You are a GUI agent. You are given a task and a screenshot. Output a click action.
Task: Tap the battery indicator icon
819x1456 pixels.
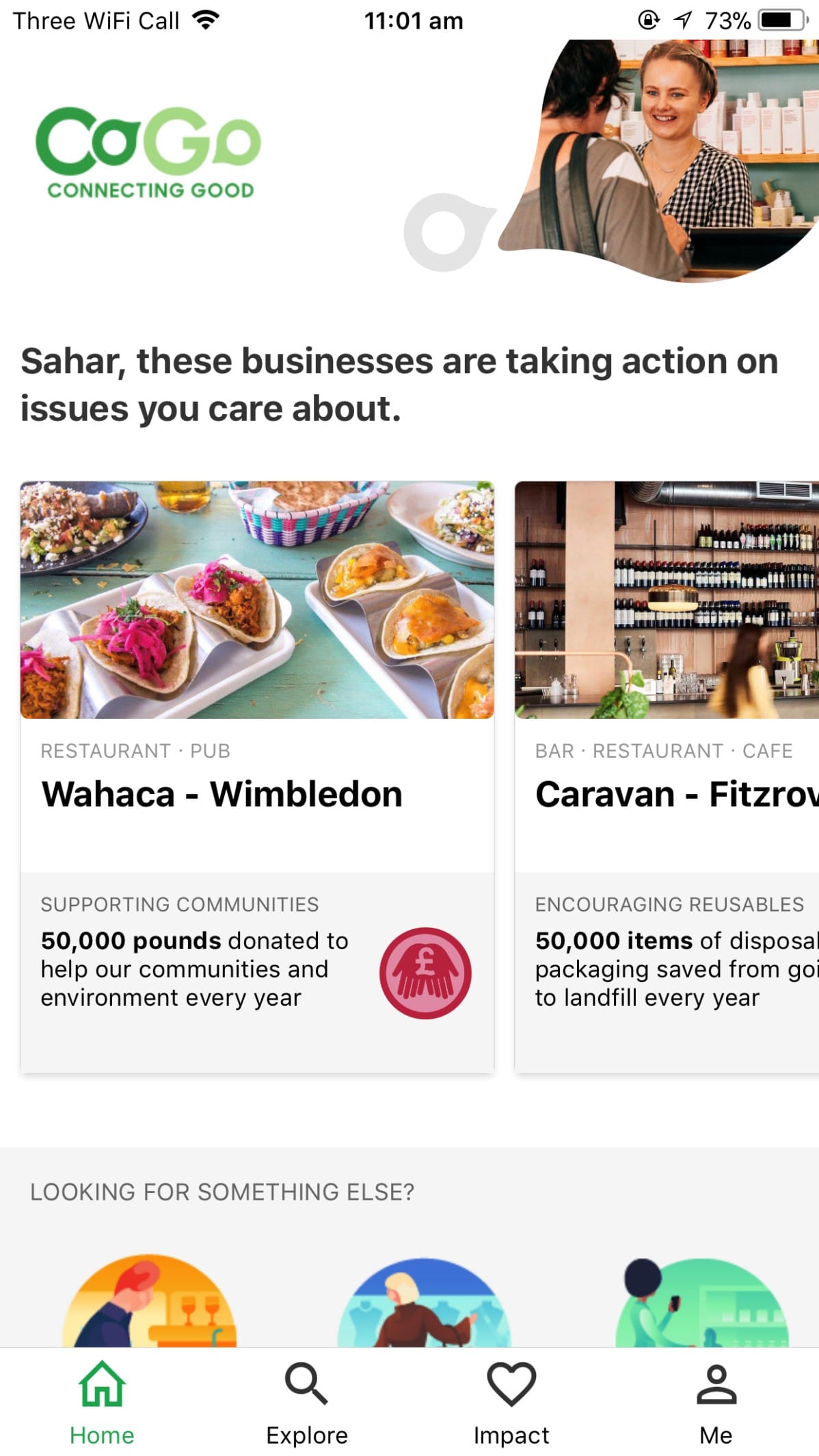coord(783,20)
